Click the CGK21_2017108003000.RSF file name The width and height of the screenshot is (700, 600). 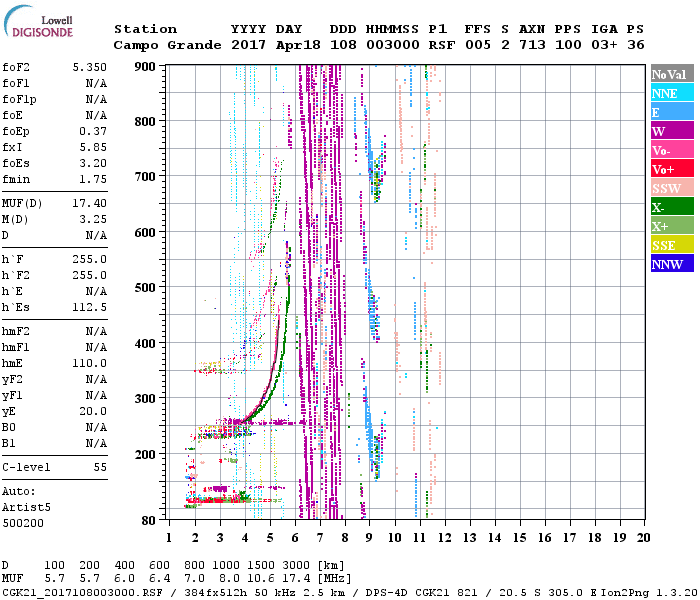82,592
